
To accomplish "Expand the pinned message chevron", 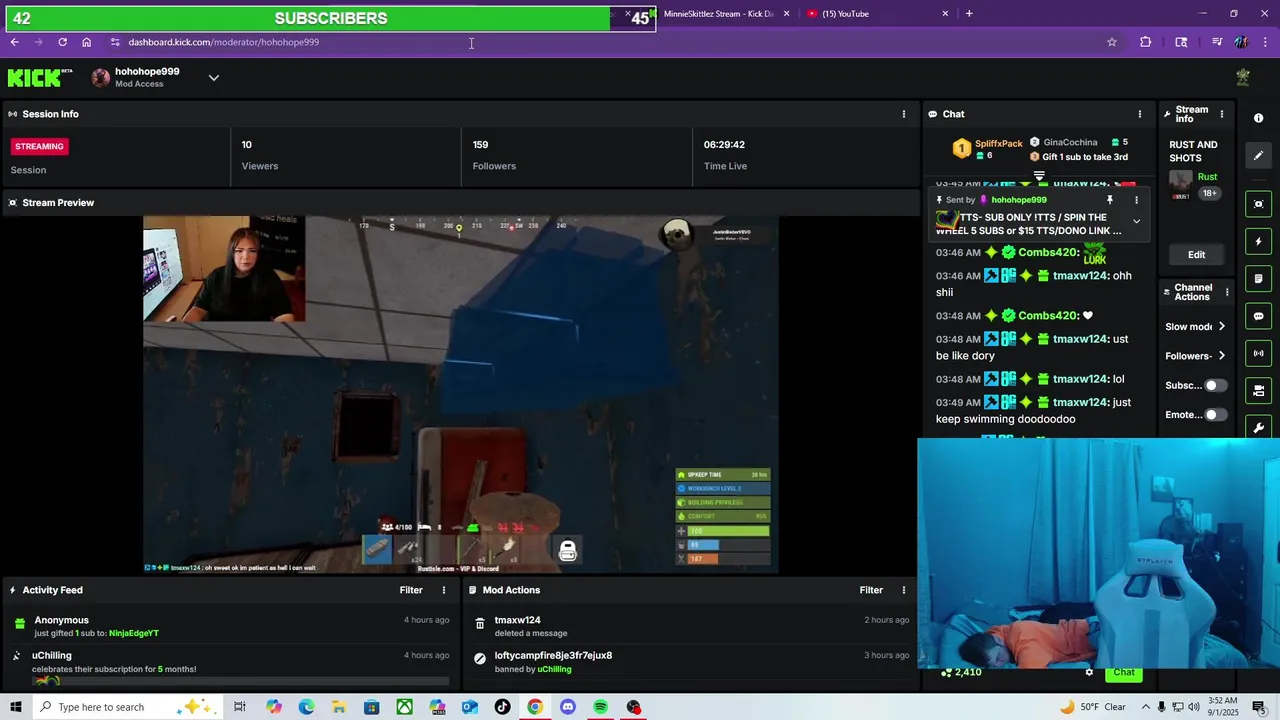I will (x=1136, y=221).
